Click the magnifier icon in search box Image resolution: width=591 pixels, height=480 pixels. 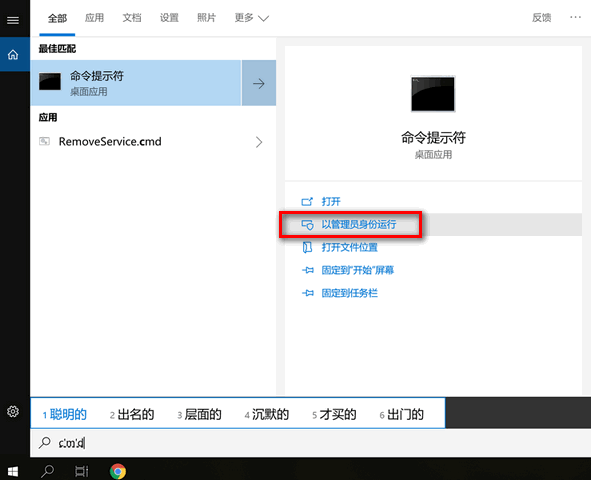[x=44, y=443]
